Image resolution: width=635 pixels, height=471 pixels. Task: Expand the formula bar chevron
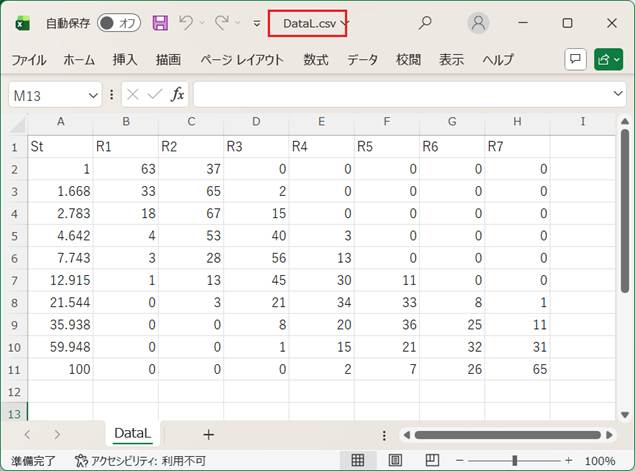tap(618, 94)
